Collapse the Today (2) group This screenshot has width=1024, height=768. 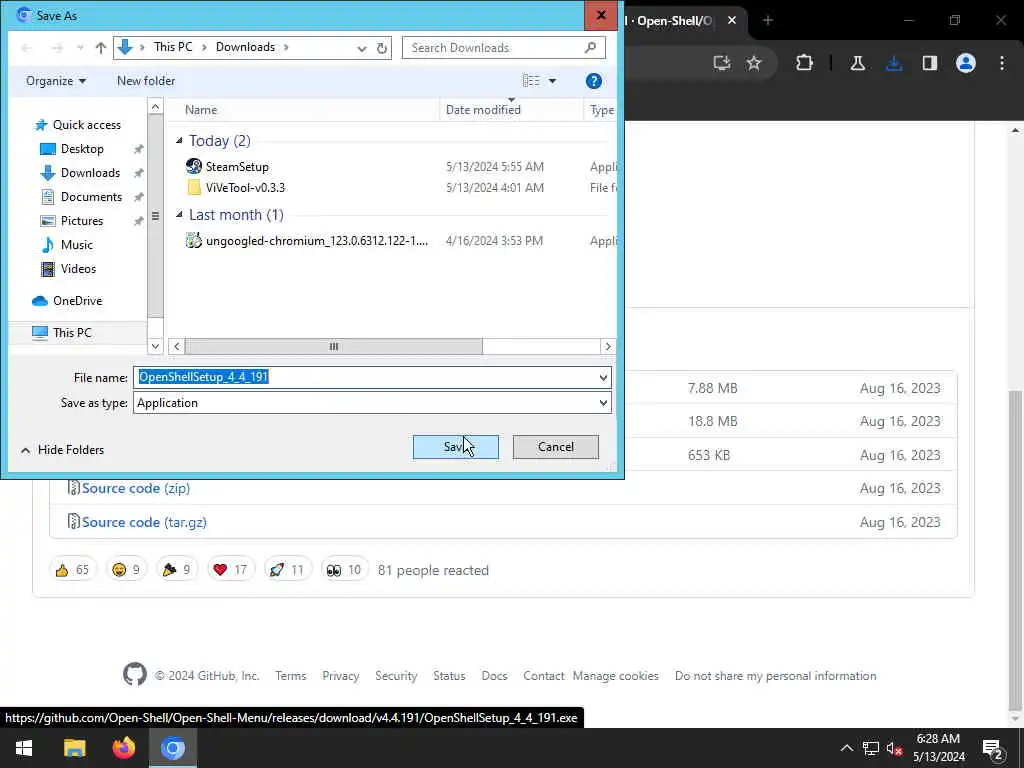click(x=179, y=140)
